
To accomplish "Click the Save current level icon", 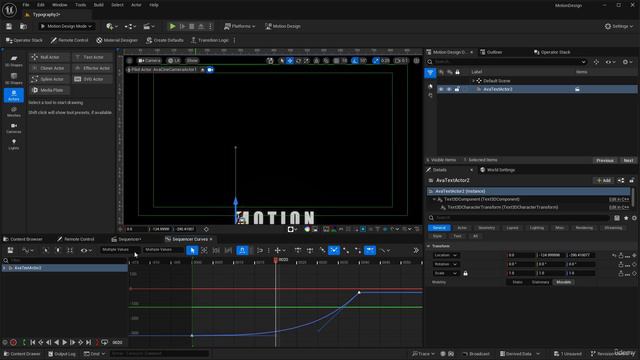I will [9, 27].
